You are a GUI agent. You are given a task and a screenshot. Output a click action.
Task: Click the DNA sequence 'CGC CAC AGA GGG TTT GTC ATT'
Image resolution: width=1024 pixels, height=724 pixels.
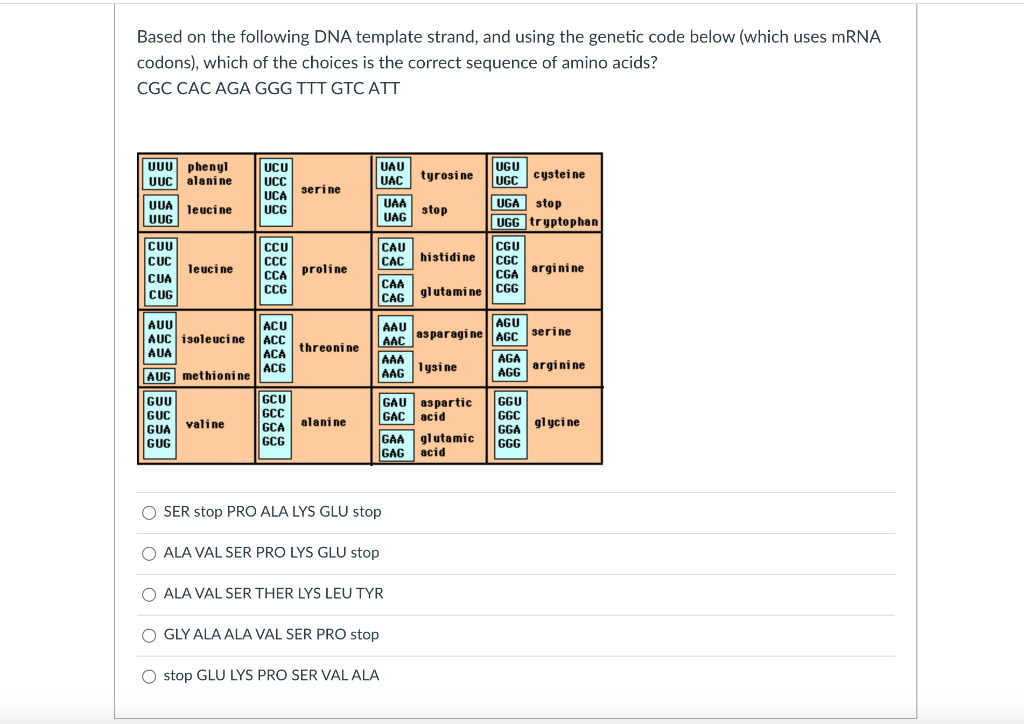coord(268,88)
